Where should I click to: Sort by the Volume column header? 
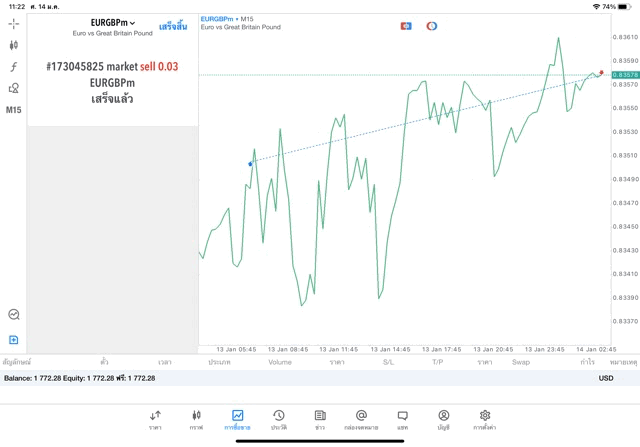(280, 362)
